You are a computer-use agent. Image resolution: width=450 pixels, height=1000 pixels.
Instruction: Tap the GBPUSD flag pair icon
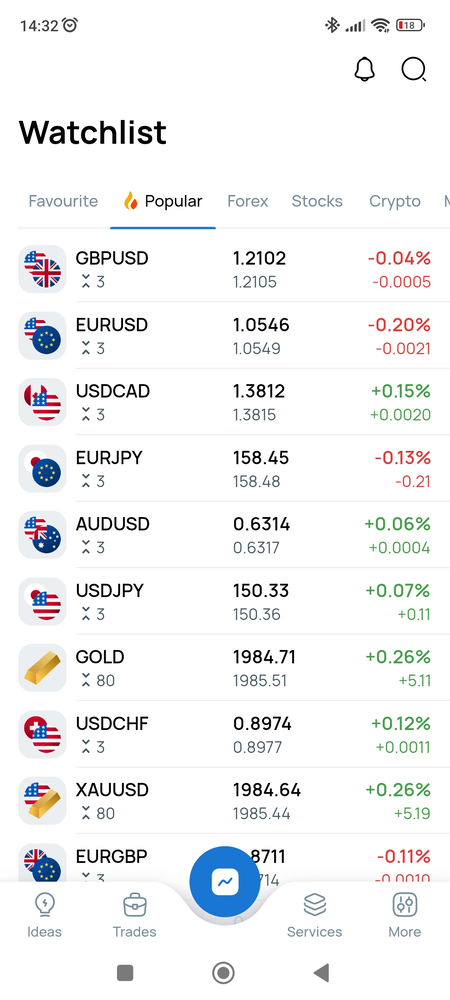pos(42,269)
